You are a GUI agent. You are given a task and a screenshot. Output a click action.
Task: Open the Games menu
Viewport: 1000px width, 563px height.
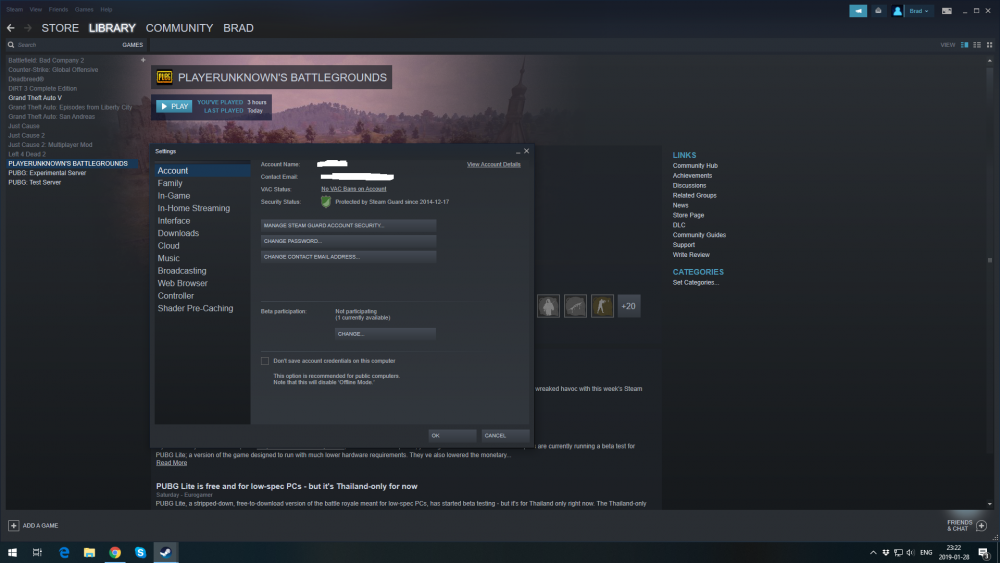(x=84, y=10)
